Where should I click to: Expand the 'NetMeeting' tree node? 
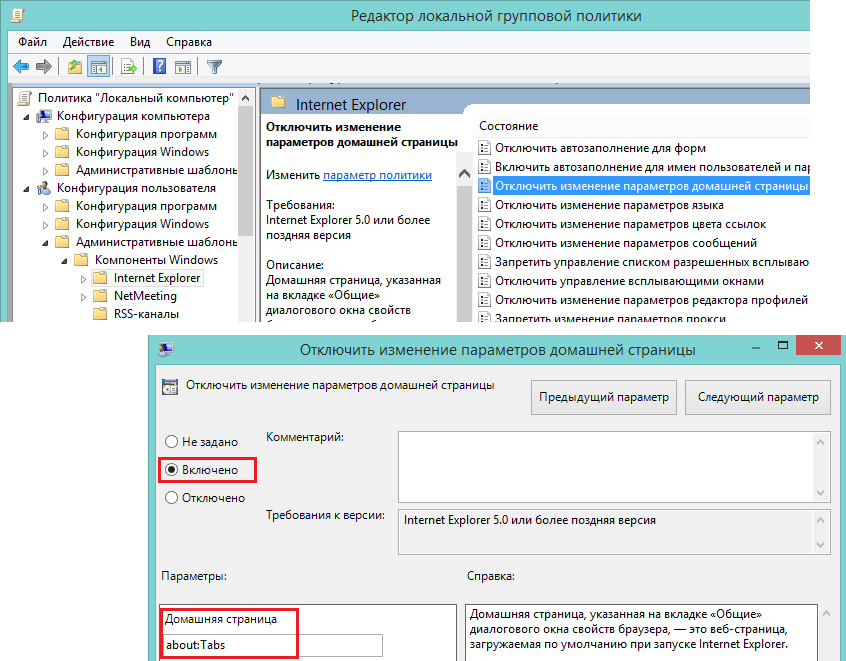point(83,297)
